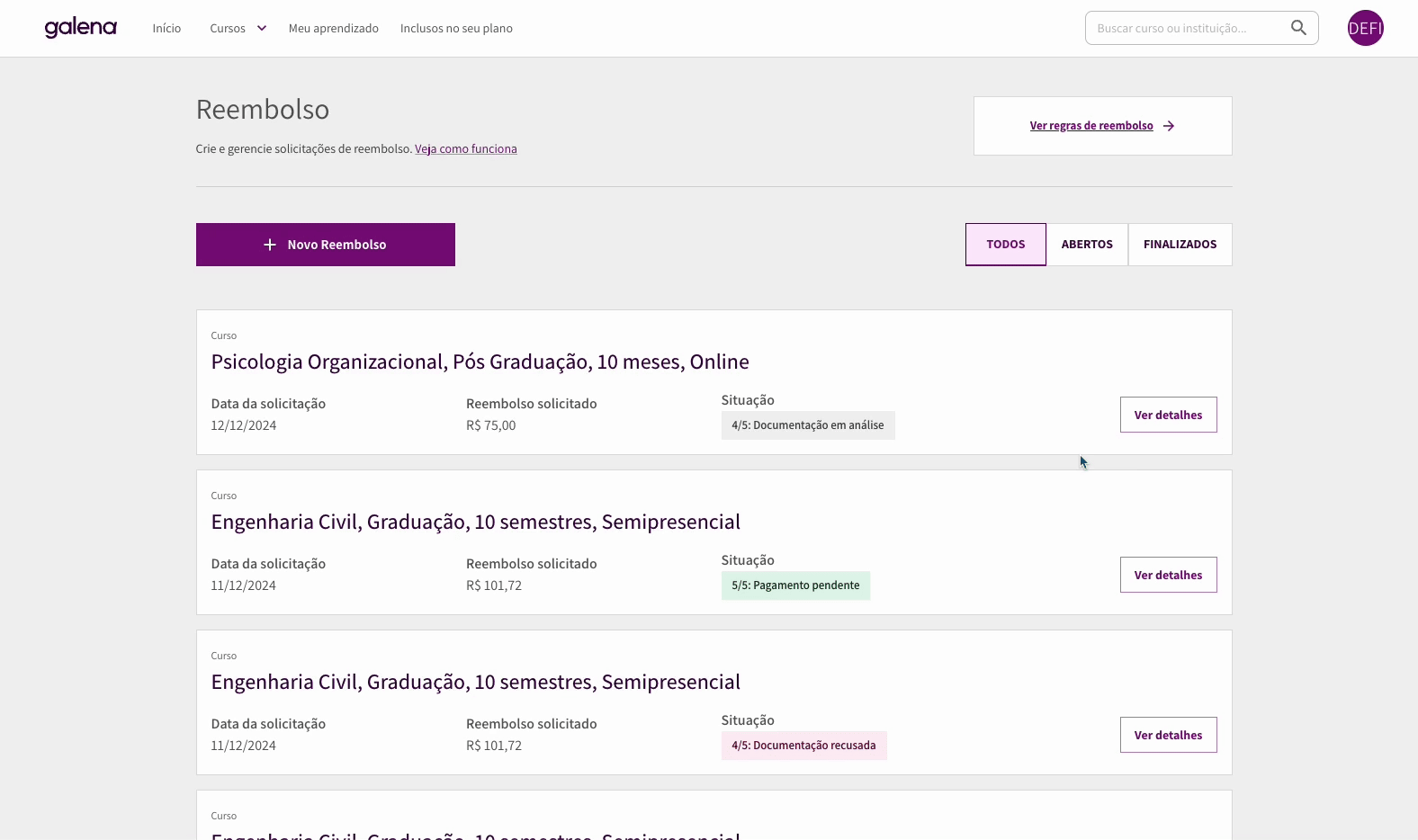
Task: Click the 4/5: Documentação recusada badge
Action: coord(803,746)
